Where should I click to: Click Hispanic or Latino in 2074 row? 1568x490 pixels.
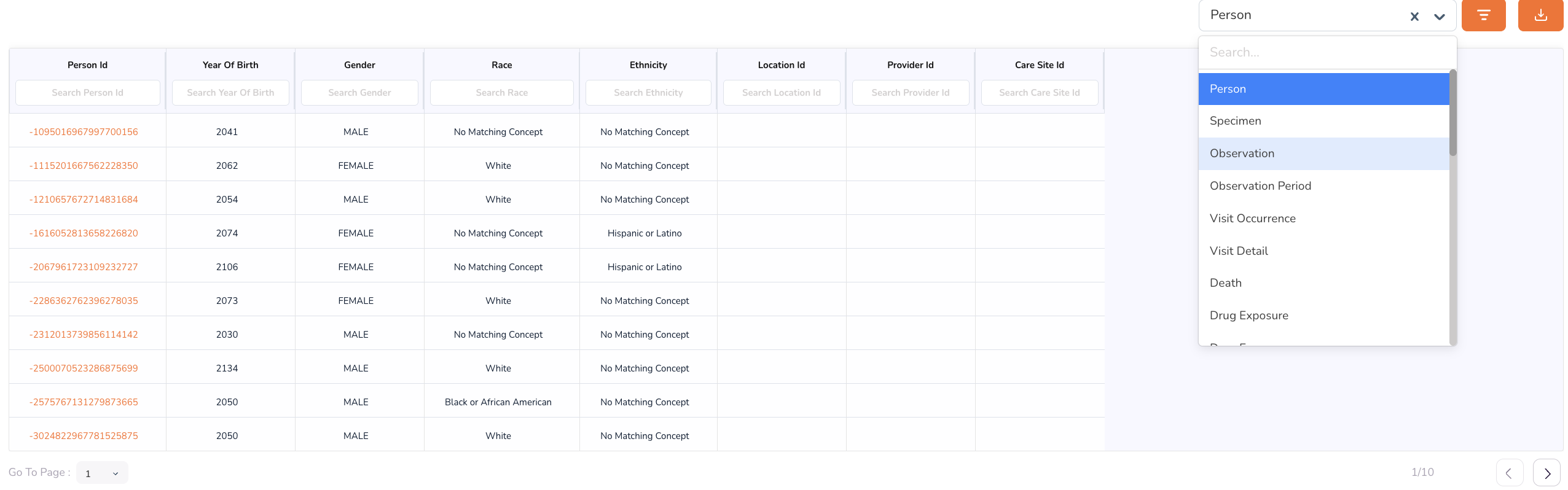pyautogui.click(x=645, y=233)
